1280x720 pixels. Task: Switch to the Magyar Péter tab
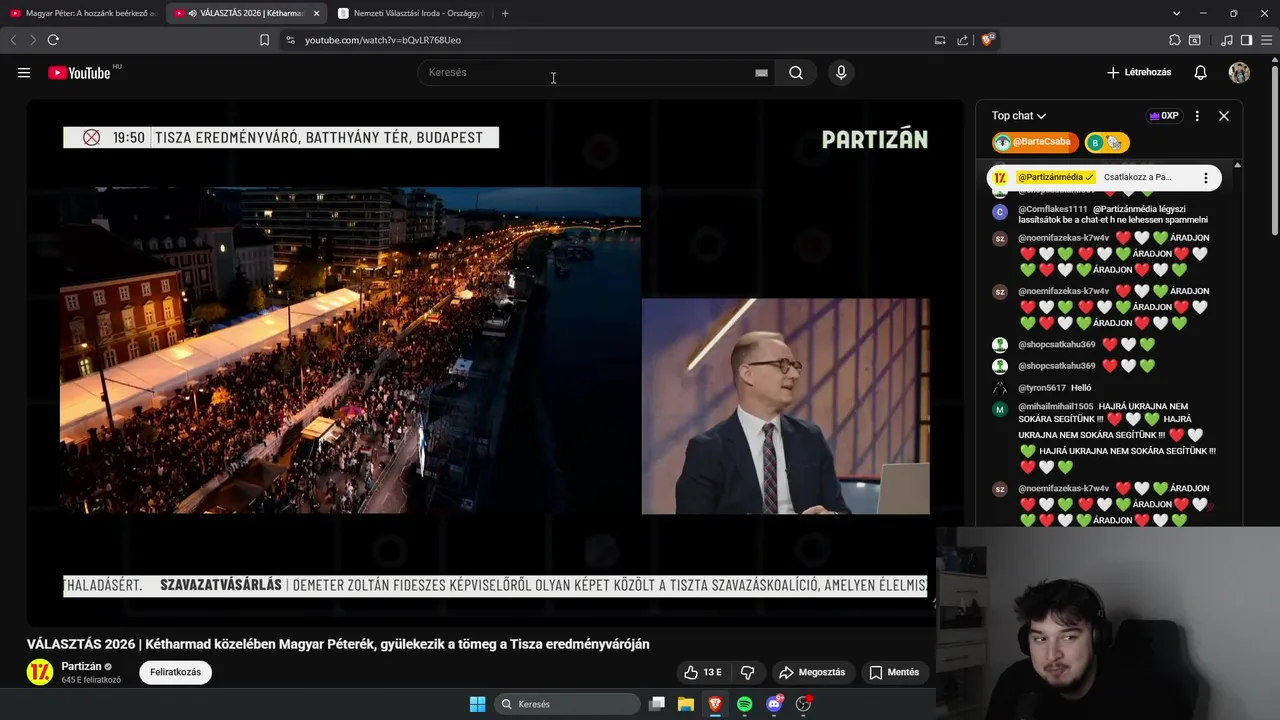point(82,13)
